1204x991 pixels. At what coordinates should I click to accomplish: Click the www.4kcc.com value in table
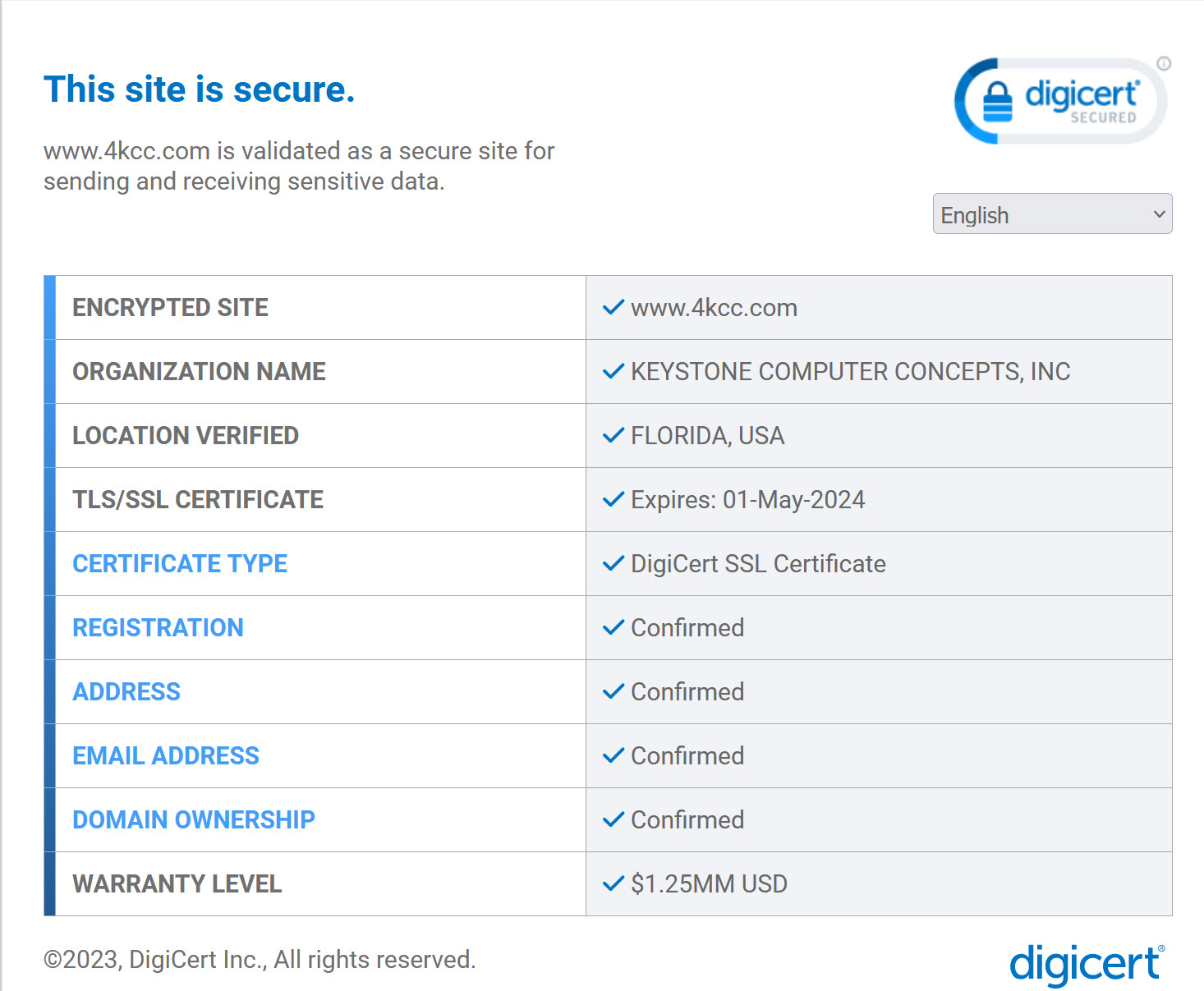pyautogui.click(x=714, y=308)
